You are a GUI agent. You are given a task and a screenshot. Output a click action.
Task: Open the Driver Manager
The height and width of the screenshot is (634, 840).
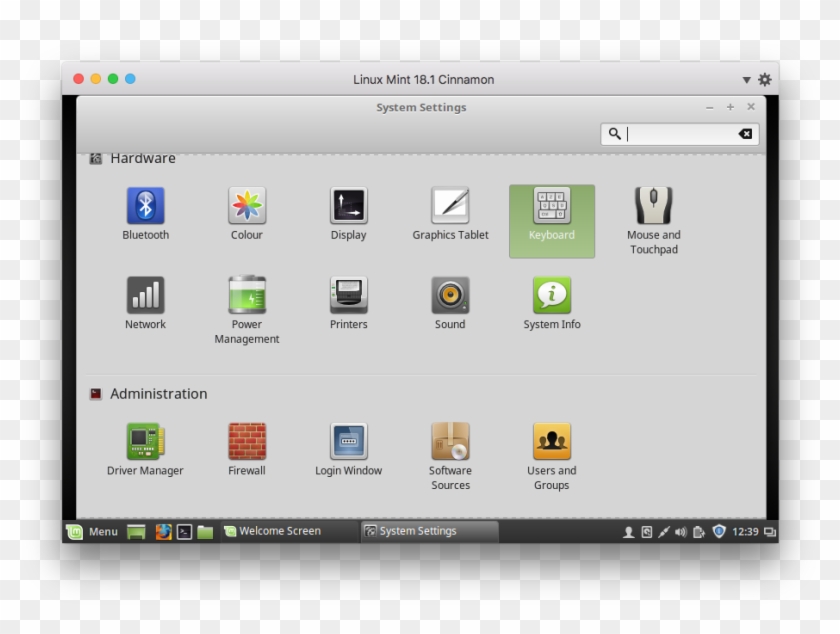coord(145,440)
